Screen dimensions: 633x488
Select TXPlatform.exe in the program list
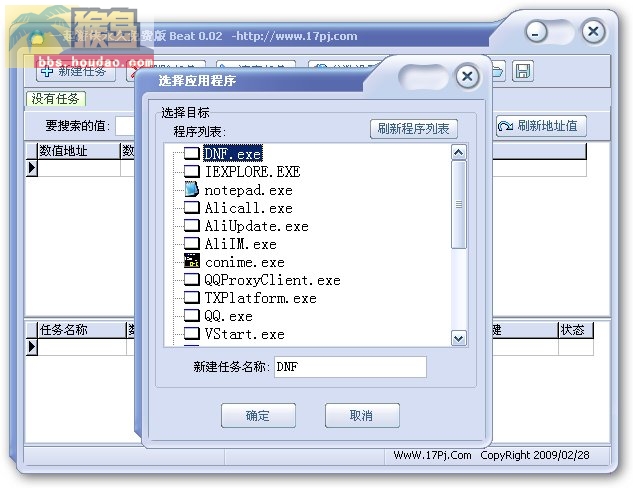(x=260, y=298)
